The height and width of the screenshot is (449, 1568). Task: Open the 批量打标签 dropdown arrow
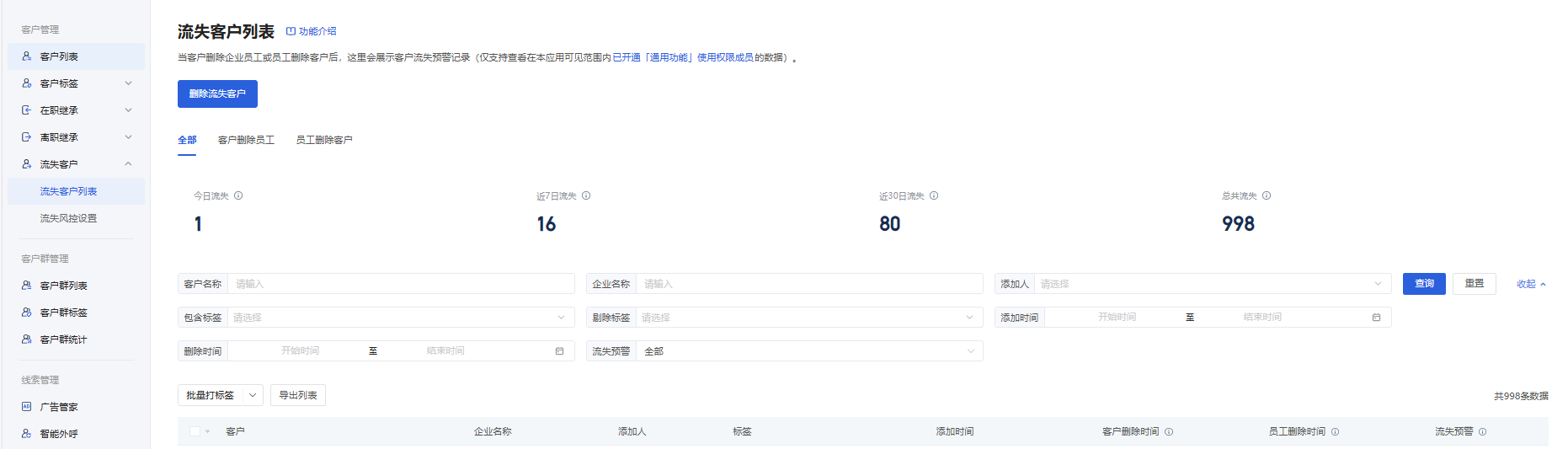[x=253, y=395]
